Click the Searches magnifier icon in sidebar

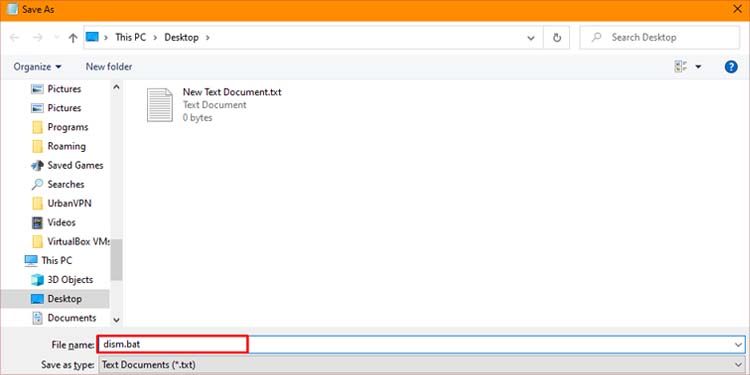click(x=37, y=184)
